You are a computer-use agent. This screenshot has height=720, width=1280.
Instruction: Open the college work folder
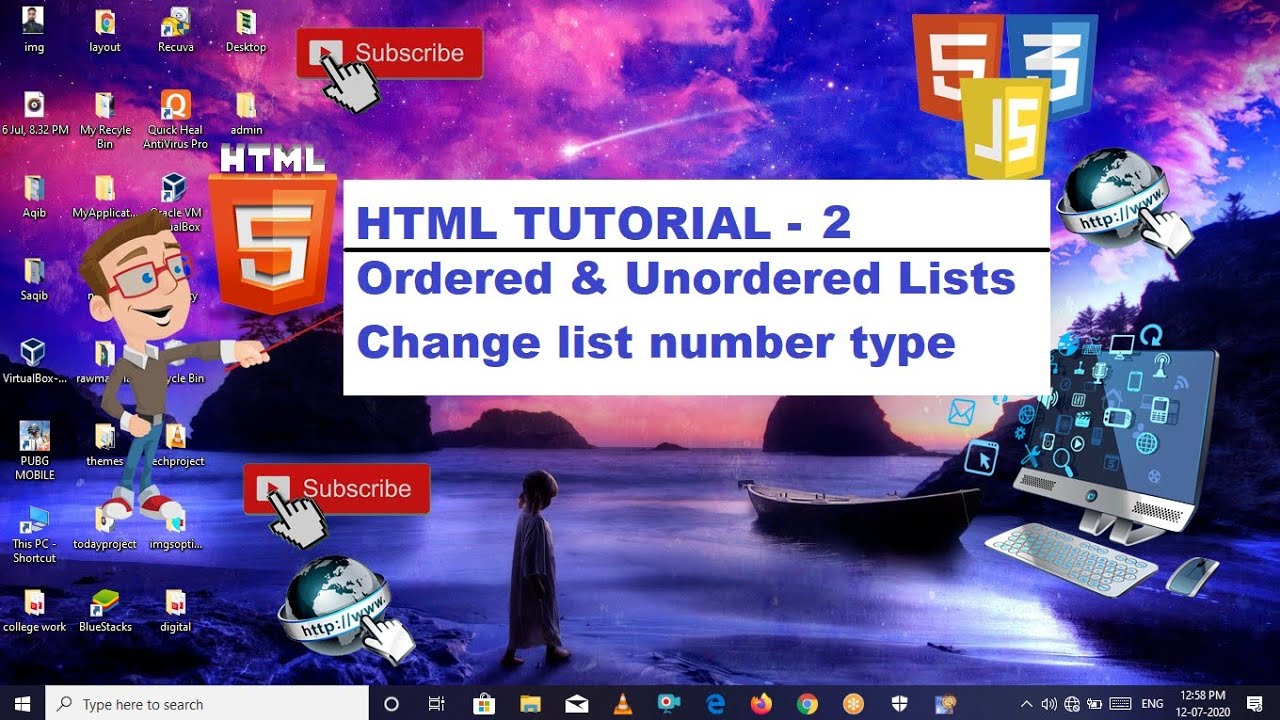point(34,610)
